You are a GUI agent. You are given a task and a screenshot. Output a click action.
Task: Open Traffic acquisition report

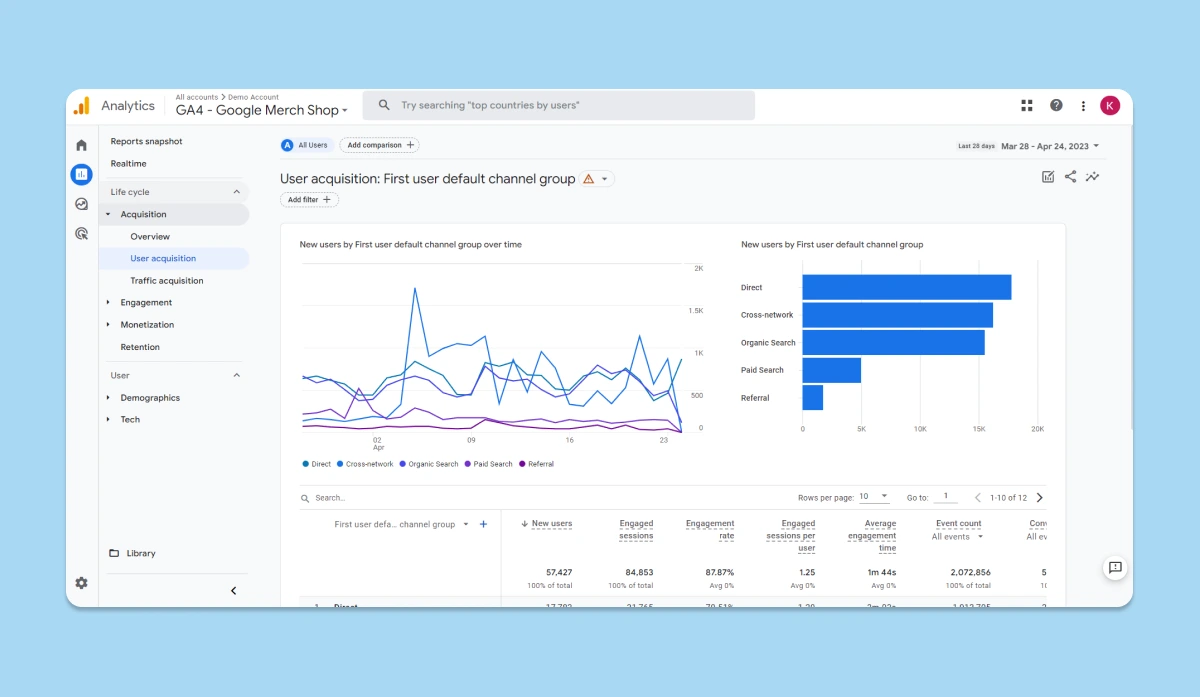click(x=167, y=281)
